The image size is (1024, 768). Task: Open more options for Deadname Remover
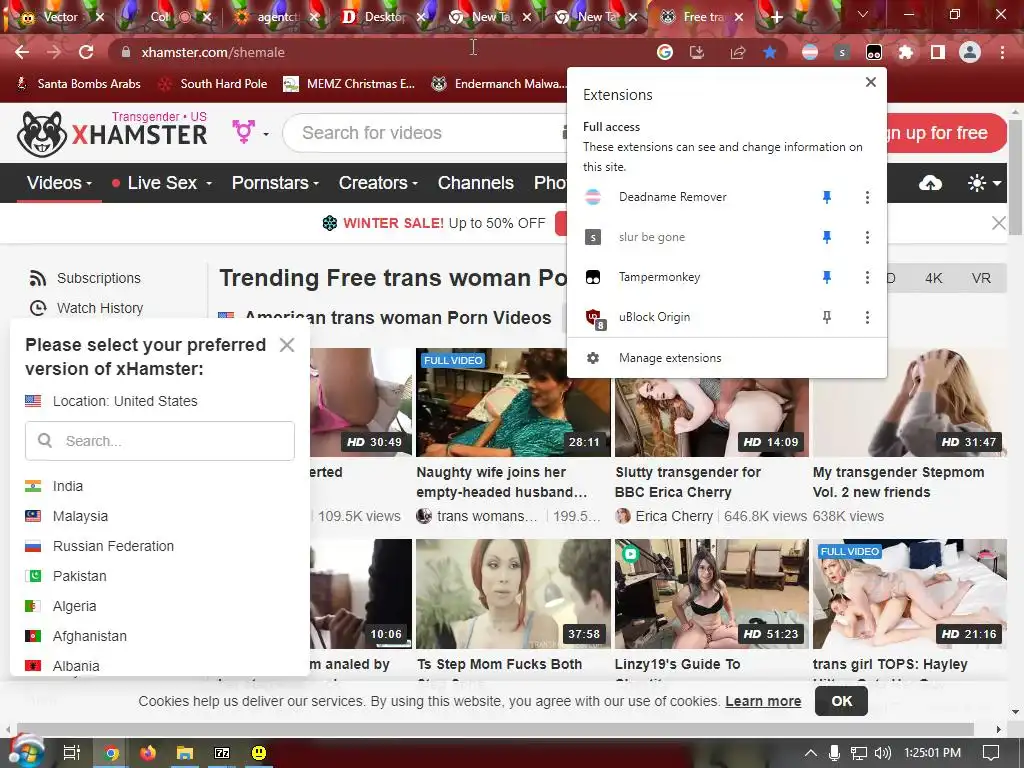click(867, 197)
